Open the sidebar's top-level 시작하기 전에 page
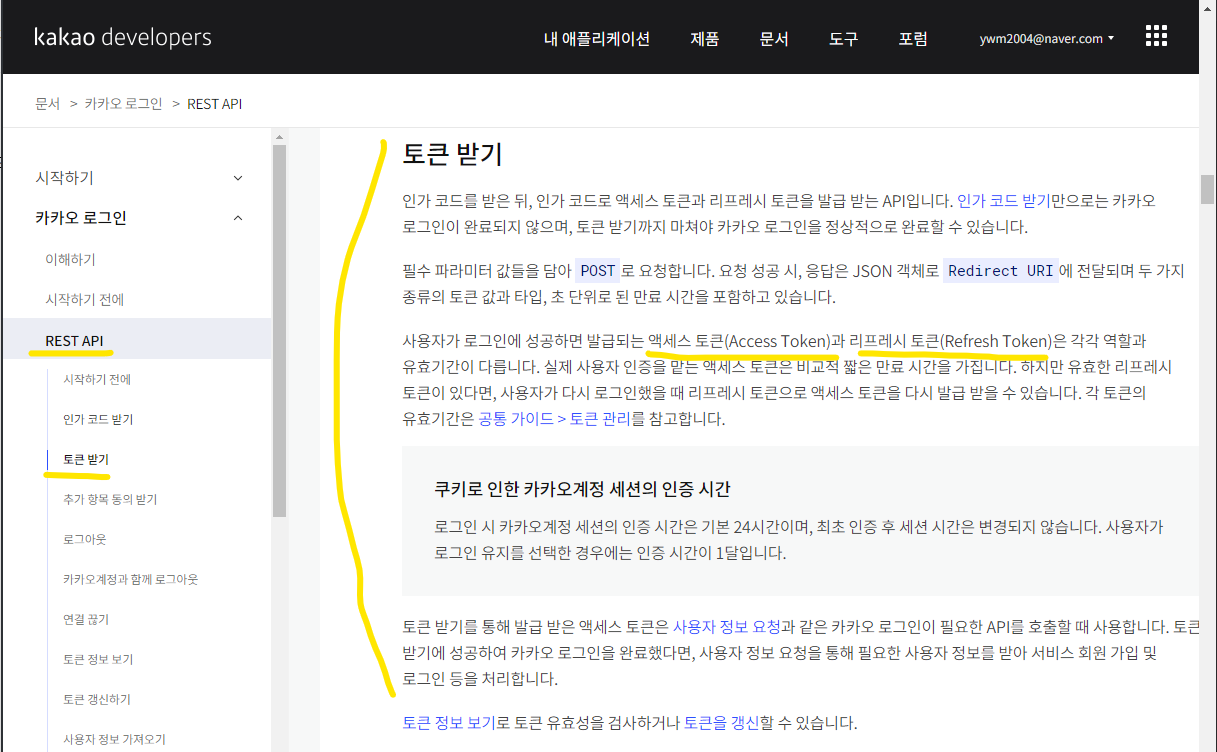The width and height of the screenshot is (1217, 752). click(84, 299)
